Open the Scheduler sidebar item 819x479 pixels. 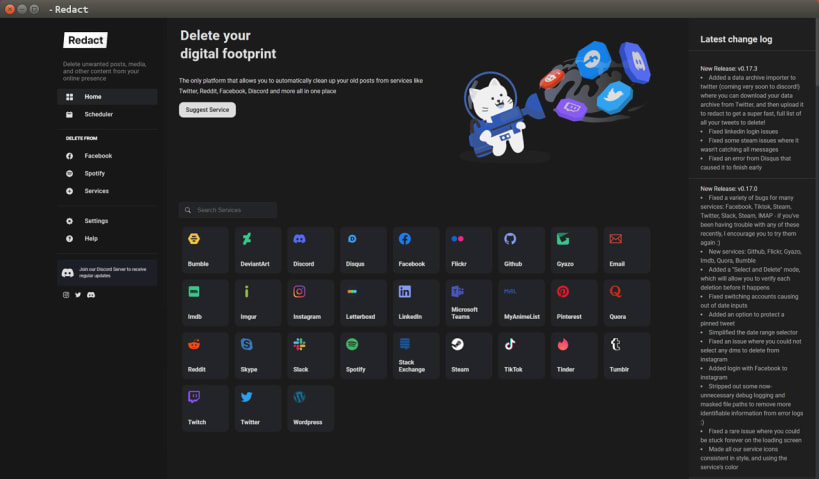107,114
